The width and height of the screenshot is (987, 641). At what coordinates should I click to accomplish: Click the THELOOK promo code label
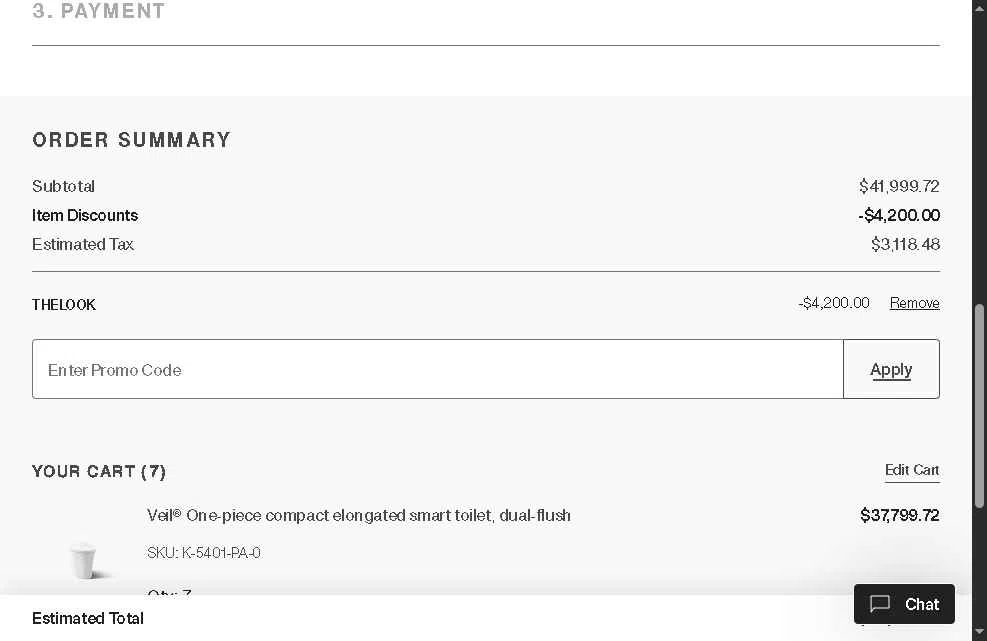point(64,305)
